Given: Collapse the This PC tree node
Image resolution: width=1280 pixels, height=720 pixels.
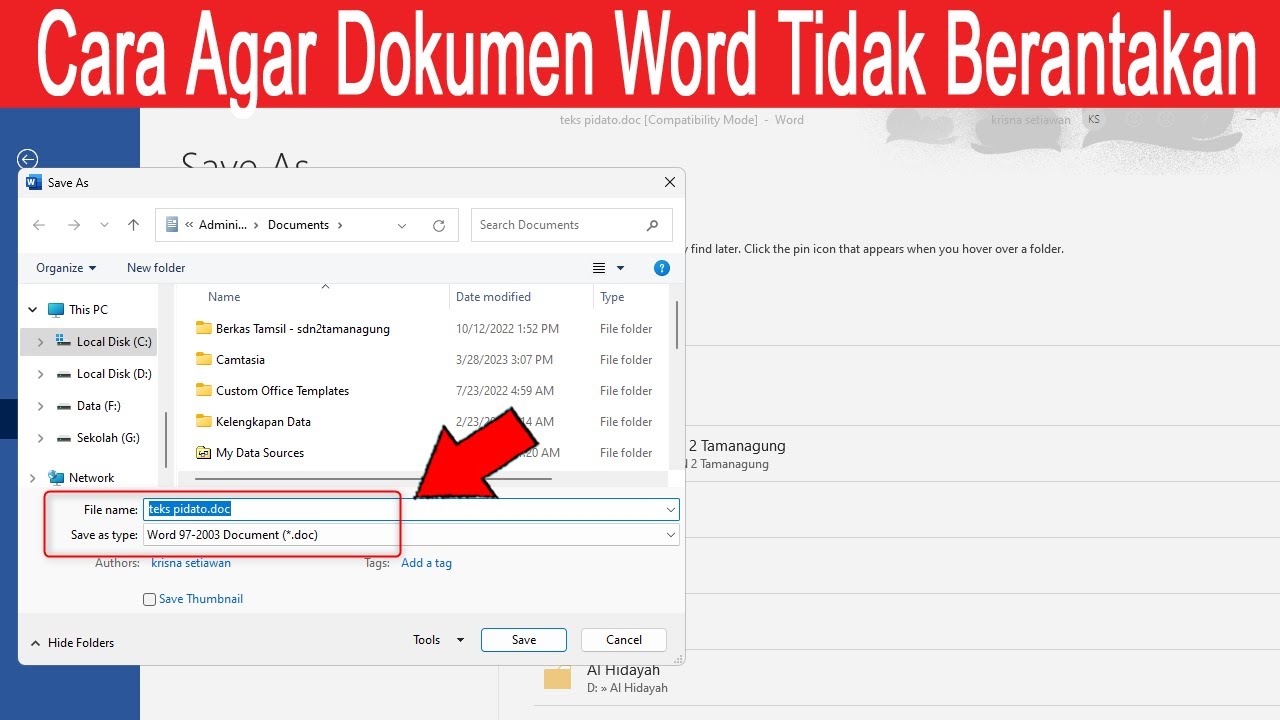Looking at the screenshot, I should tap(33, 310).
